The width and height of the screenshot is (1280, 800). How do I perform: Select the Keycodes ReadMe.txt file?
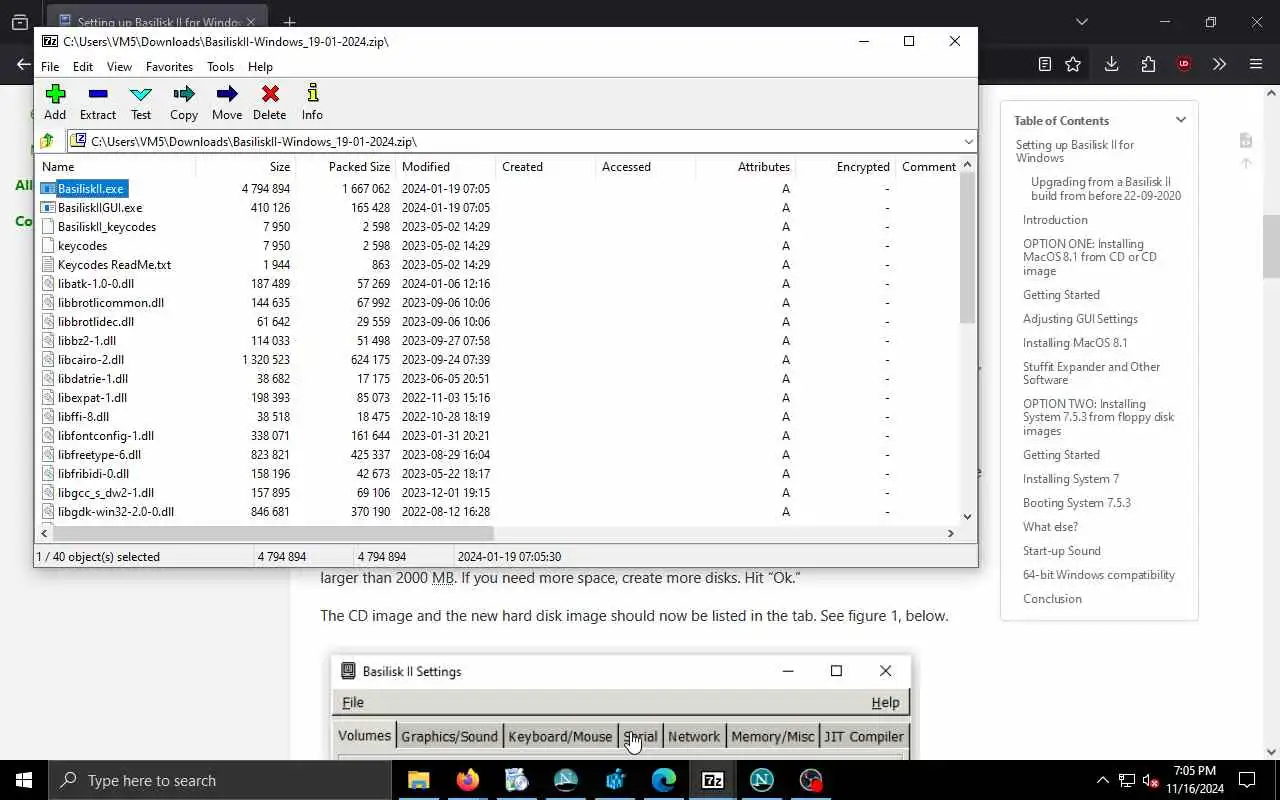(x=114, y=265)
